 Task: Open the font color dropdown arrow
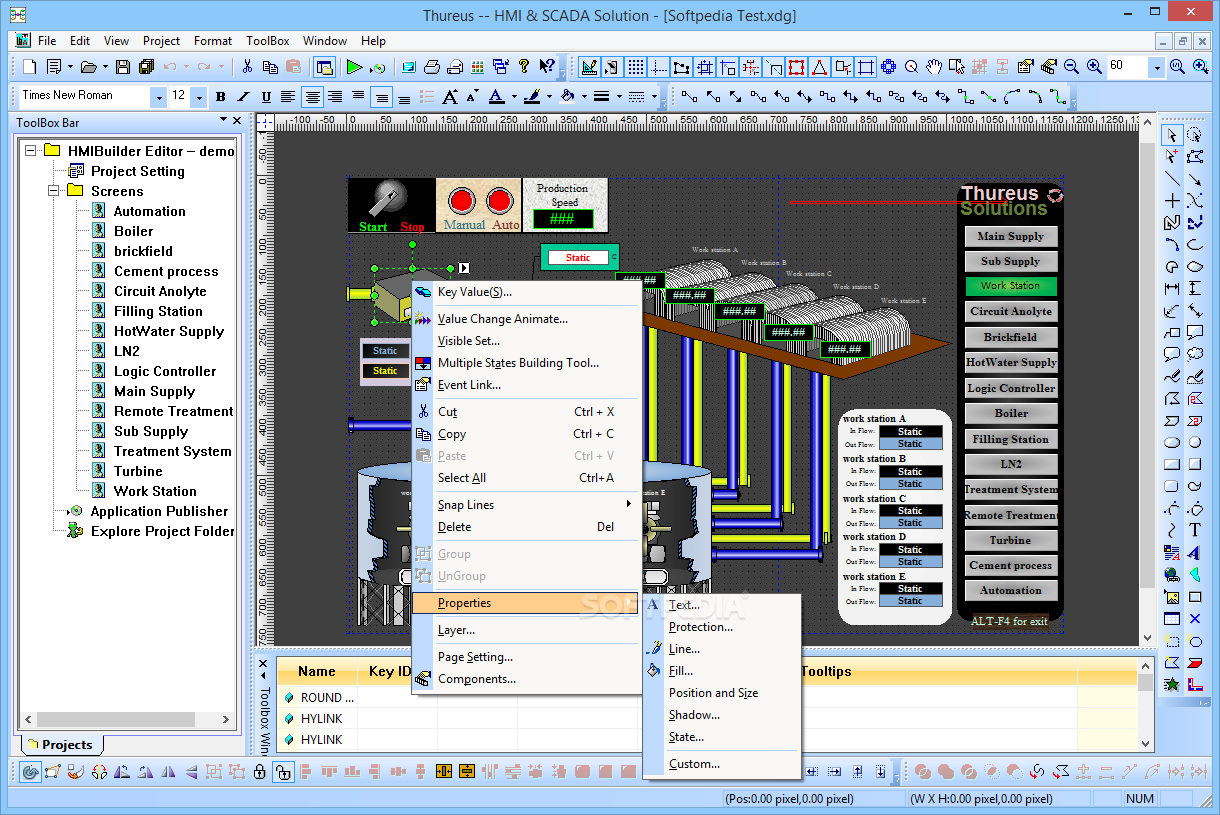click(514, 97)
